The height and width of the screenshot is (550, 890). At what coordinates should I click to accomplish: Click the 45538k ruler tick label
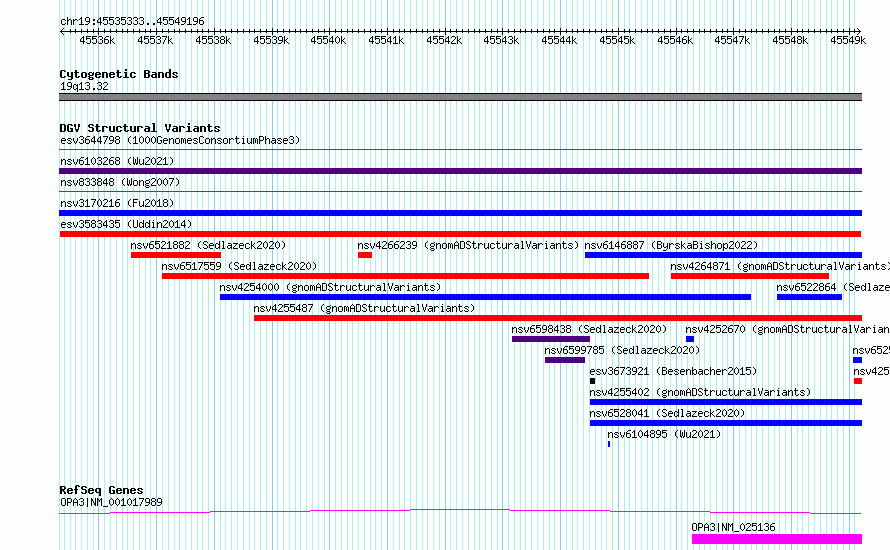click(x=213, y=40)
